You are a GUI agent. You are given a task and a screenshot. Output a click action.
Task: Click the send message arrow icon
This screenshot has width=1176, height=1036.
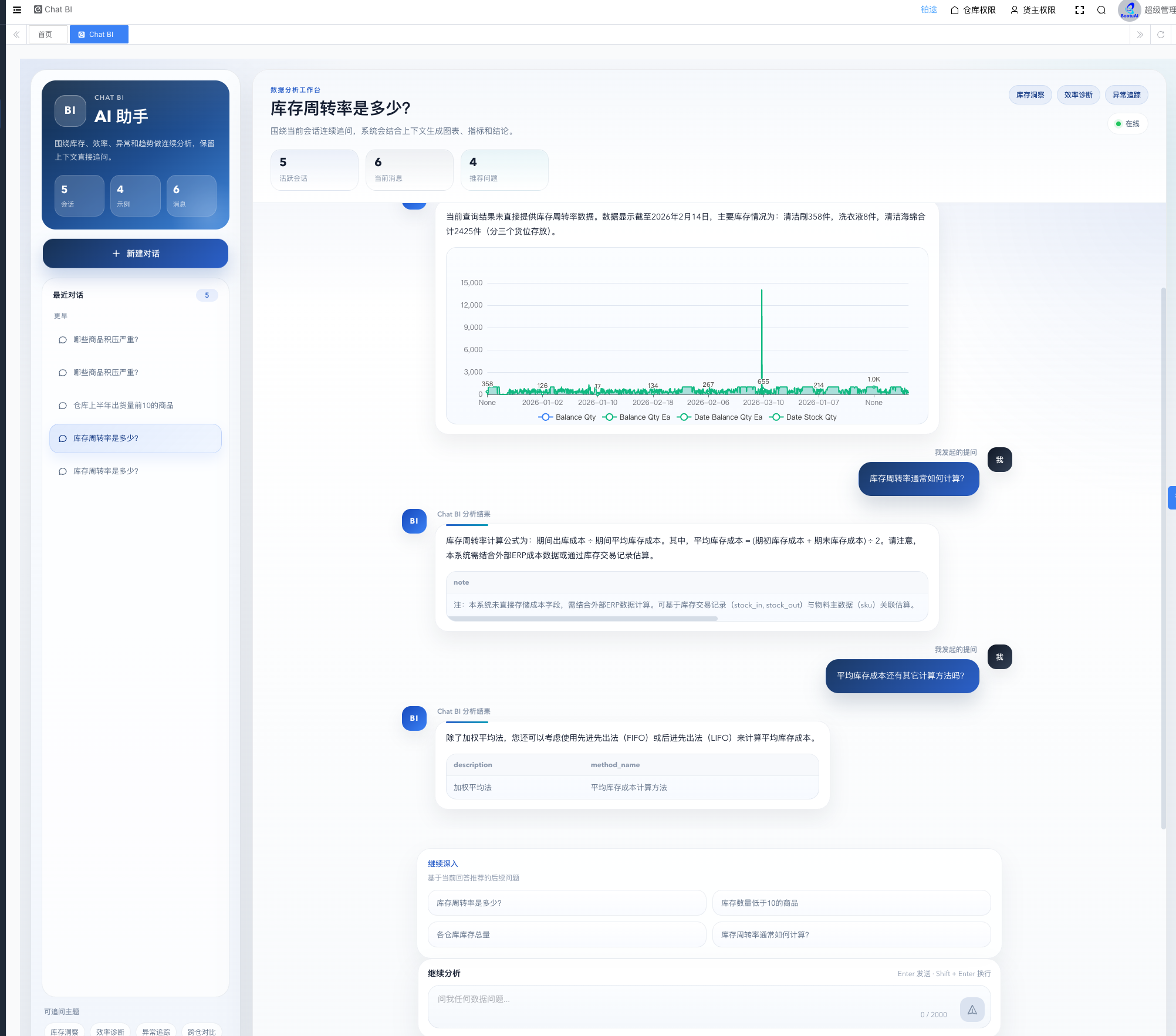point(972,1010)
